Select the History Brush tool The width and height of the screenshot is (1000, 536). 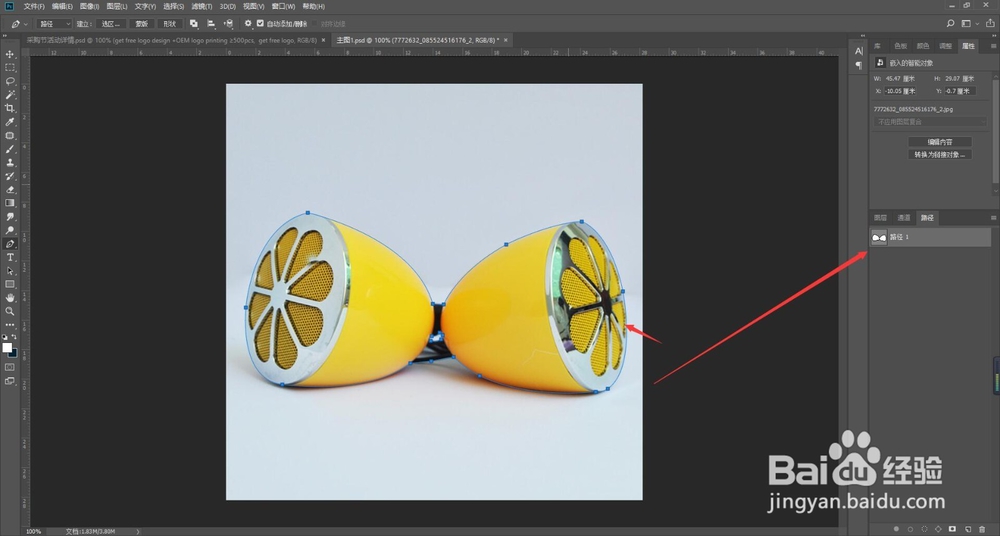click(x=10, y=176)
